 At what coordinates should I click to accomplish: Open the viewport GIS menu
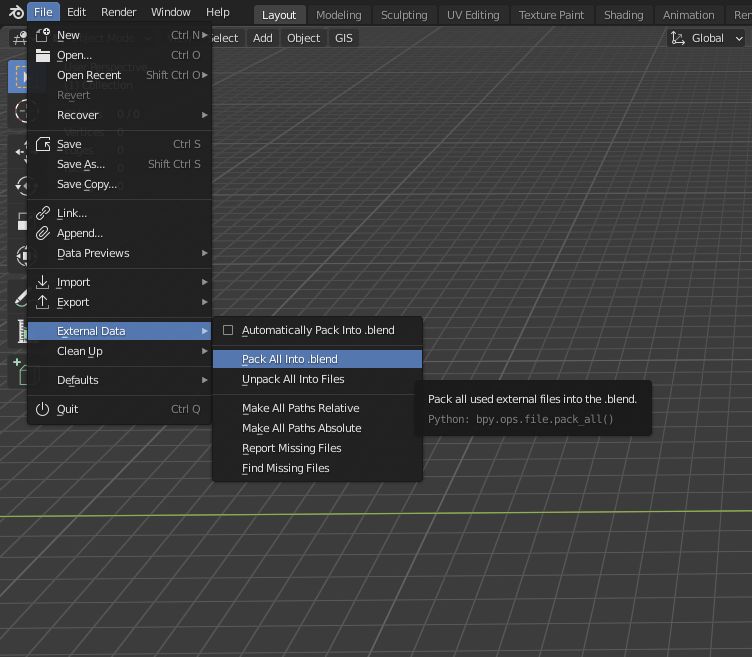coord(343,38)
